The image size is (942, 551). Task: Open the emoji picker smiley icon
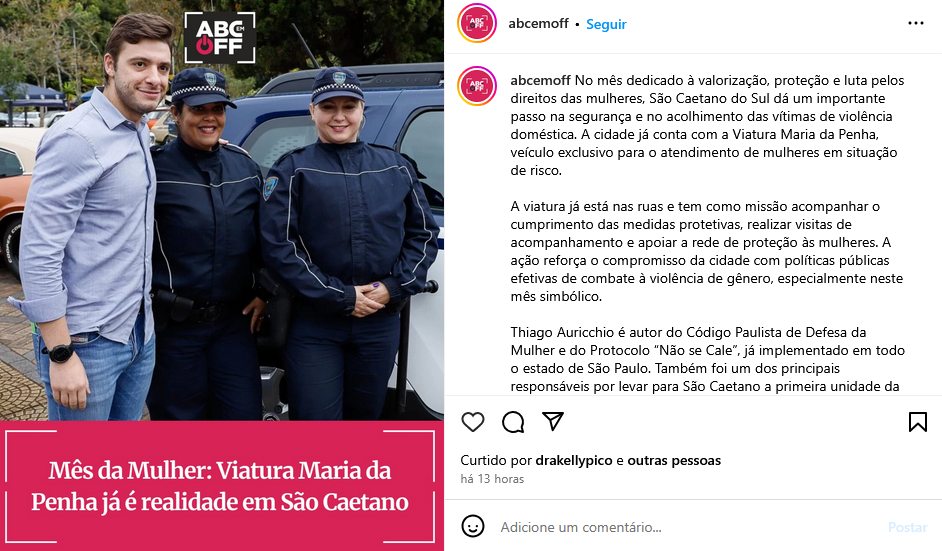473,526
